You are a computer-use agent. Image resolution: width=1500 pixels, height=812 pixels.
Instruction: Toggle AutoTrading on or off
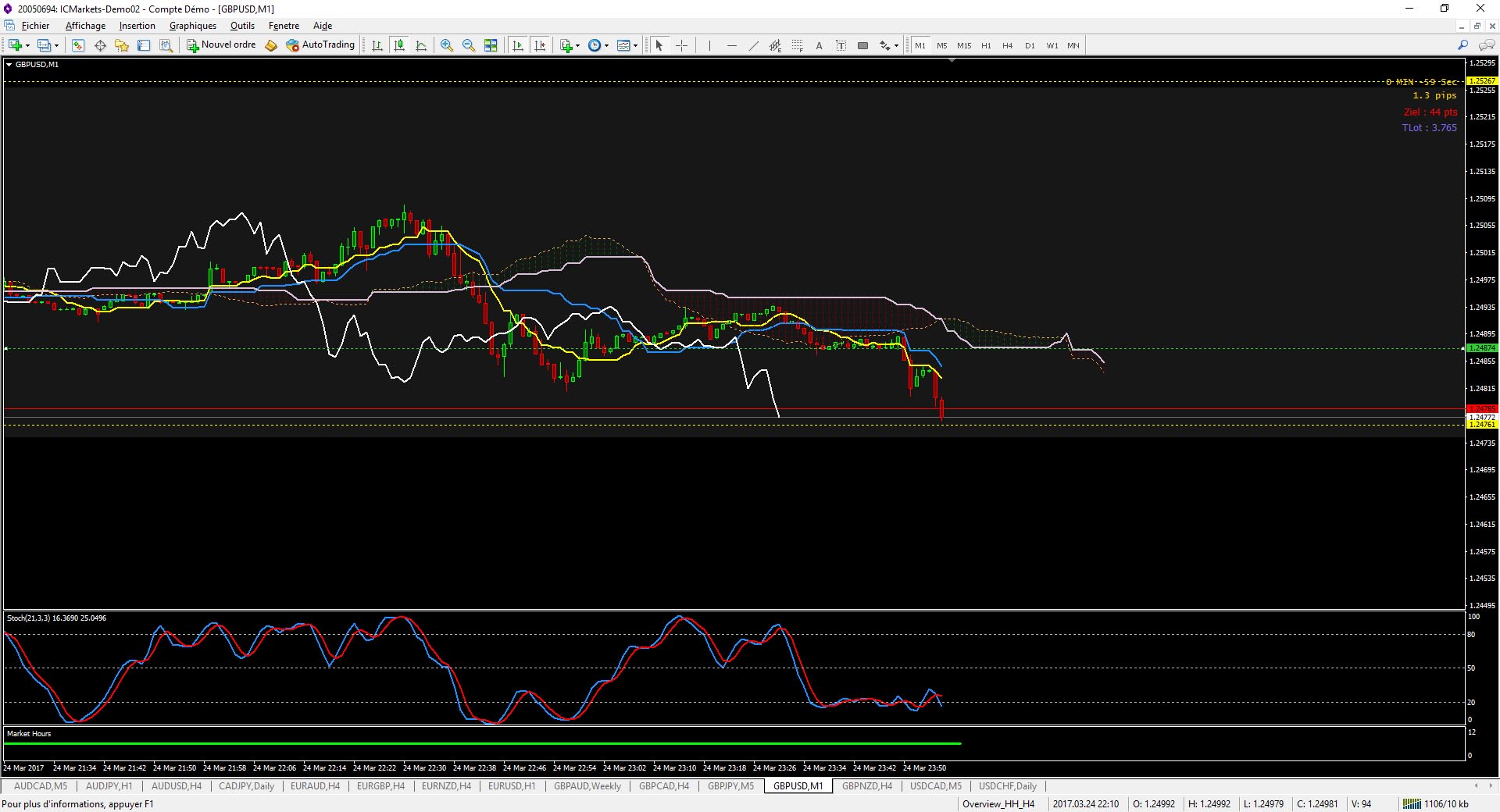click(320, 45)
